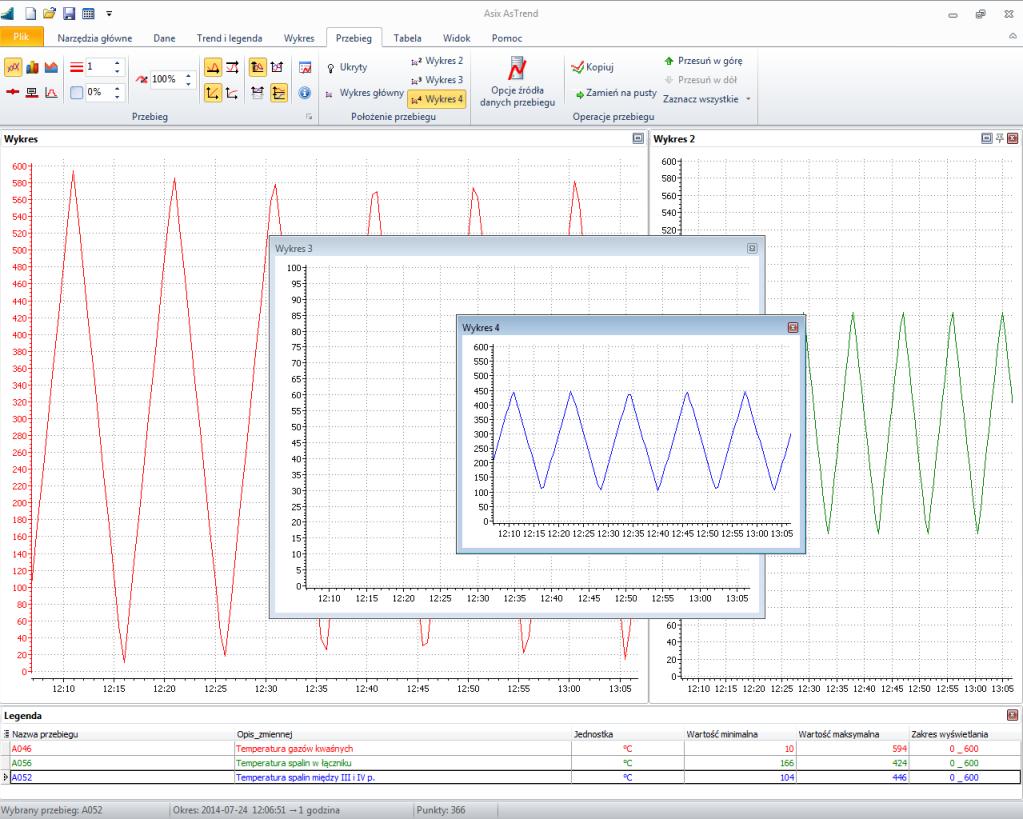Switch to the Wykres ribbon tab

click(x=299, y=38)
